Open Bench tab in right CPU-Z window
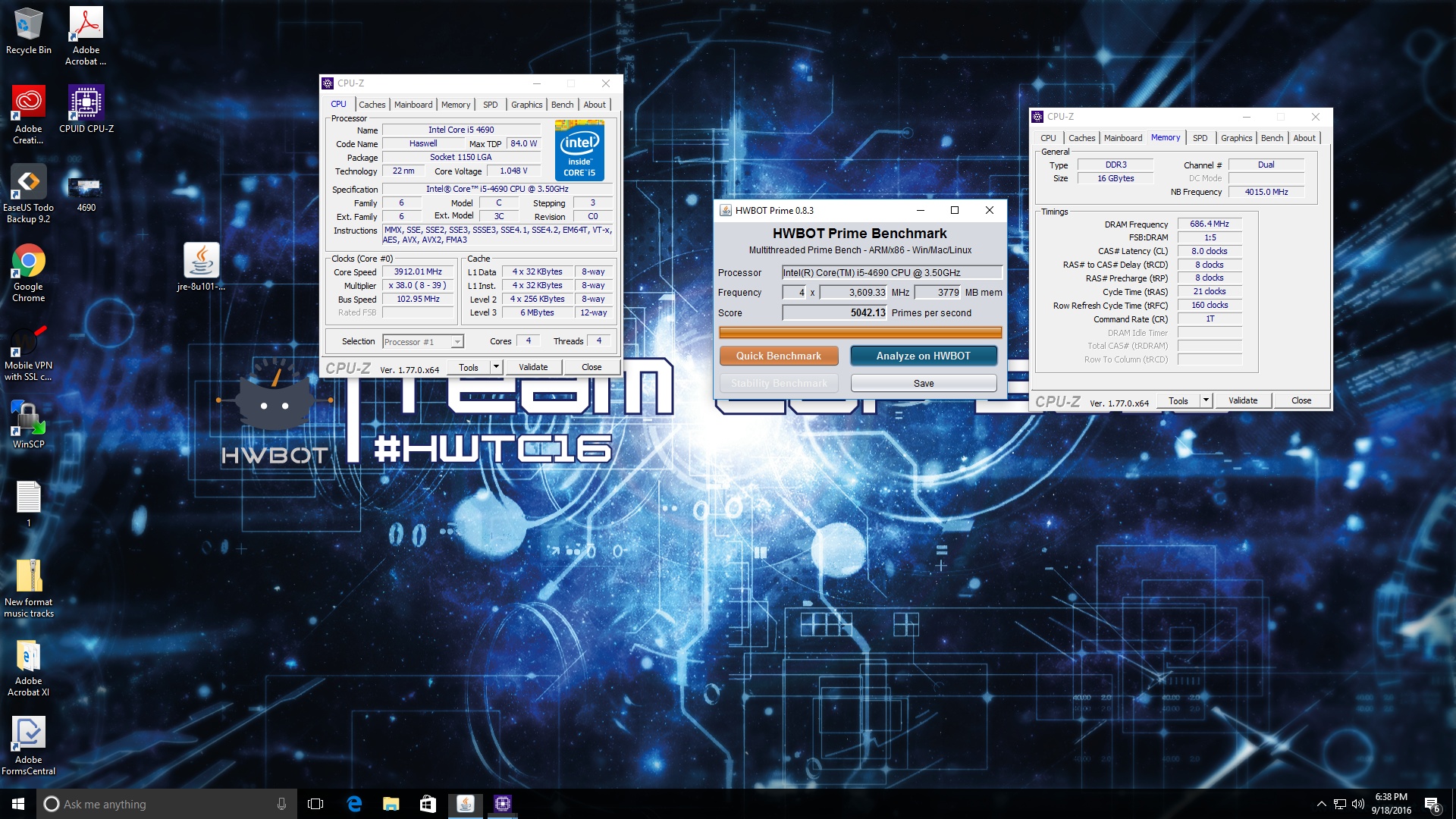Image resolution: width=1456 pixels, height=819 pixels. point(1272,138)
